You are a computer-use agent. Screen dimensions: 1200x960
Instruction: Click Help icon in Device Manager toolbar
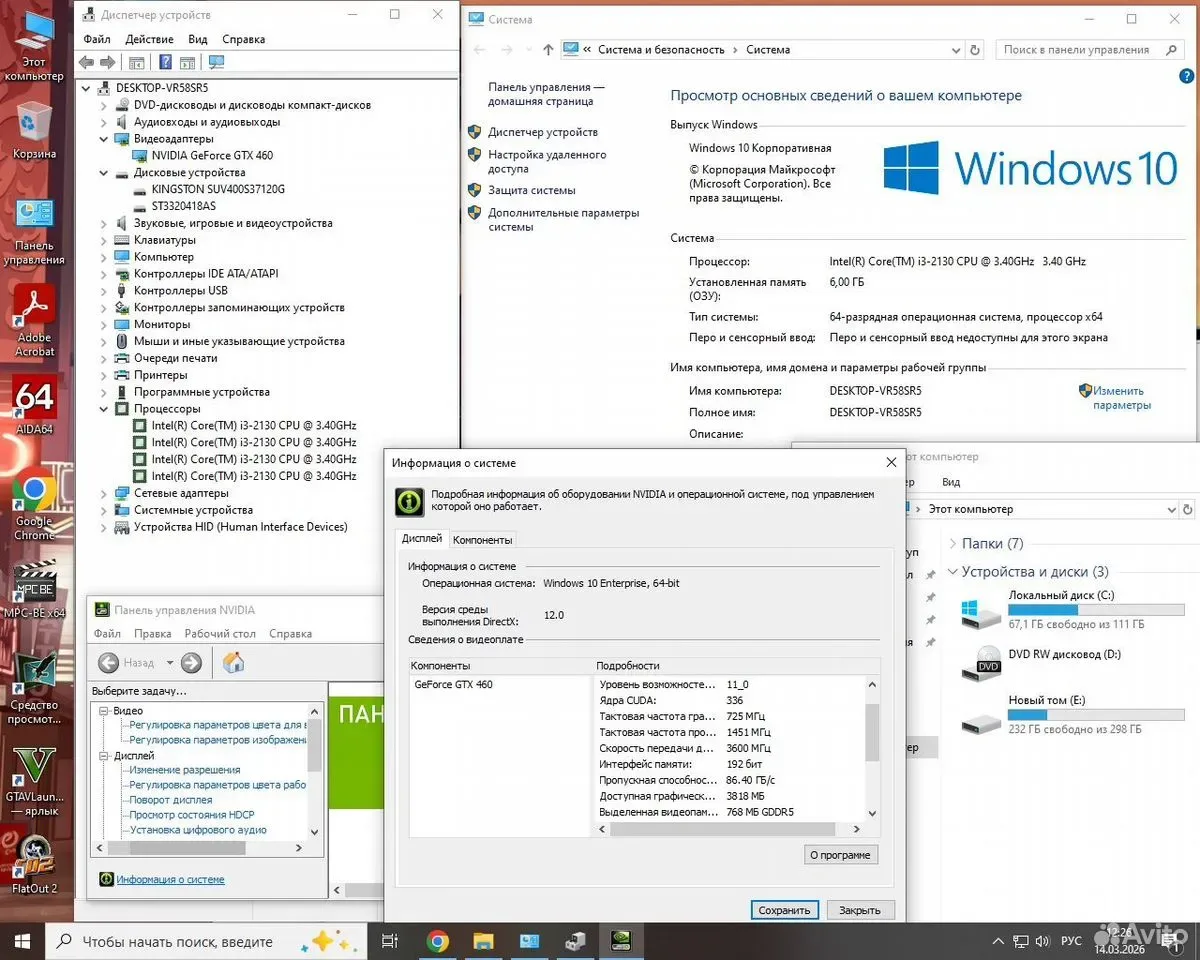165,62
